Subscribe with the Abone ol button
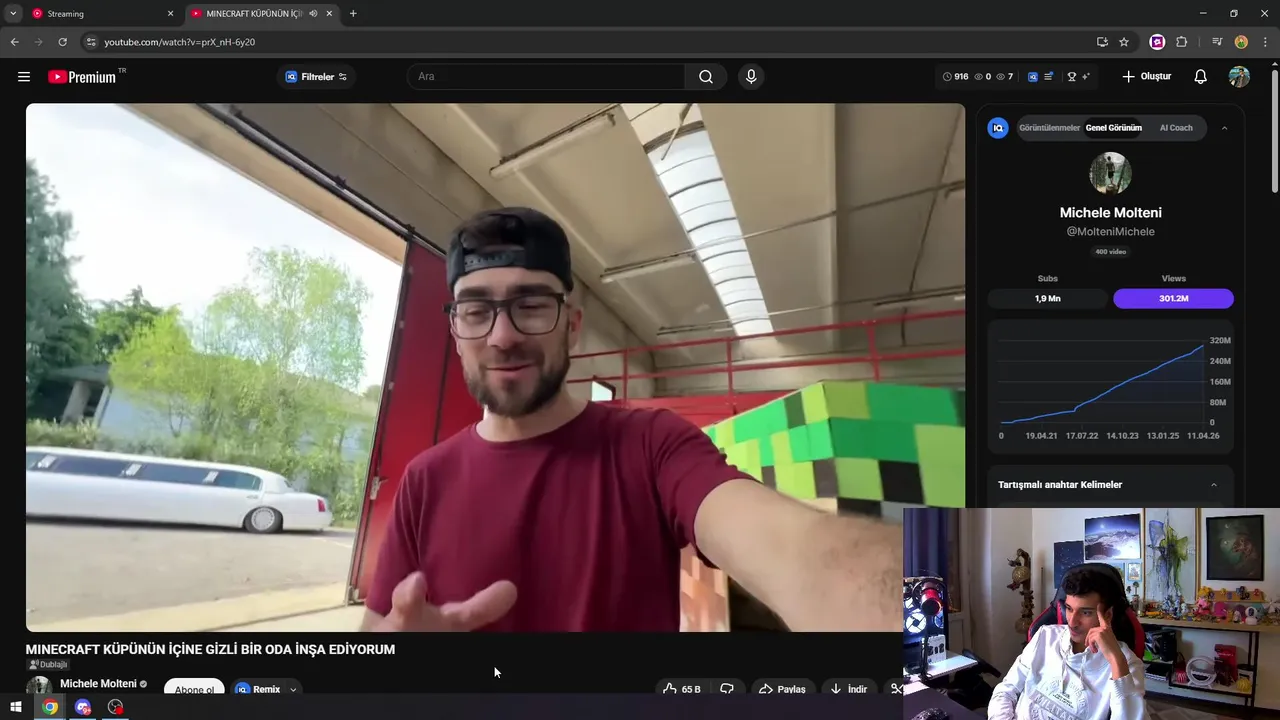The image size is (1280, 720). [195, 689]
